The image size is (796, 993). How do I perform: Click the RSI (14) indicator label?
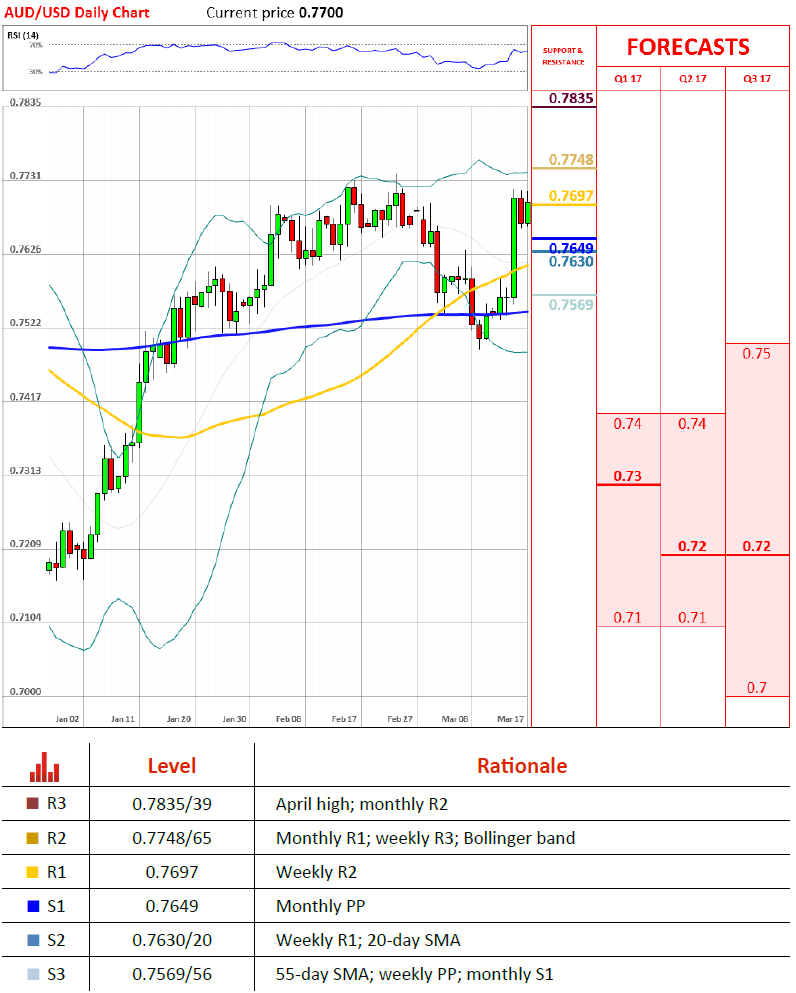coord(23,36)
